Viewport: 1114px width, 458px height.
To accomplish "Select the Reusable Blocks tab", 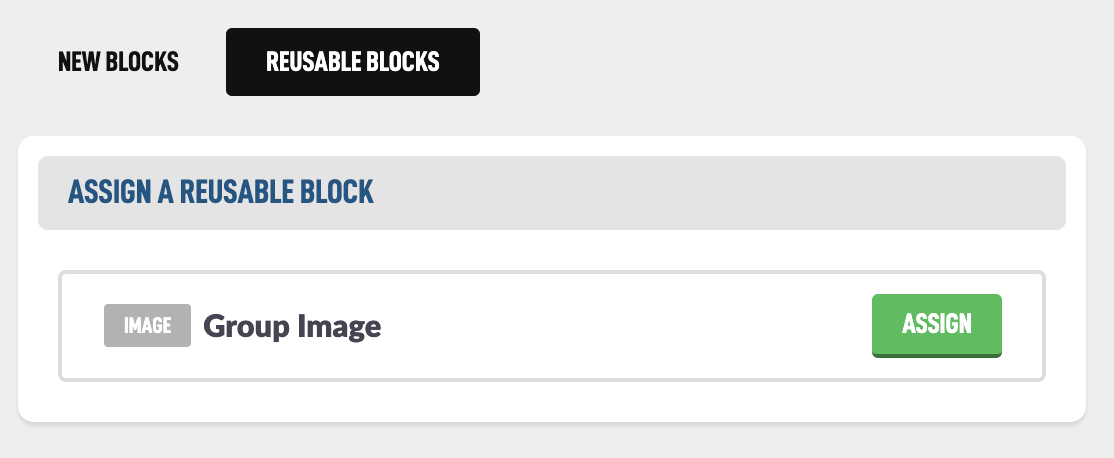I will pyautogui.click(x=352, y=62).
